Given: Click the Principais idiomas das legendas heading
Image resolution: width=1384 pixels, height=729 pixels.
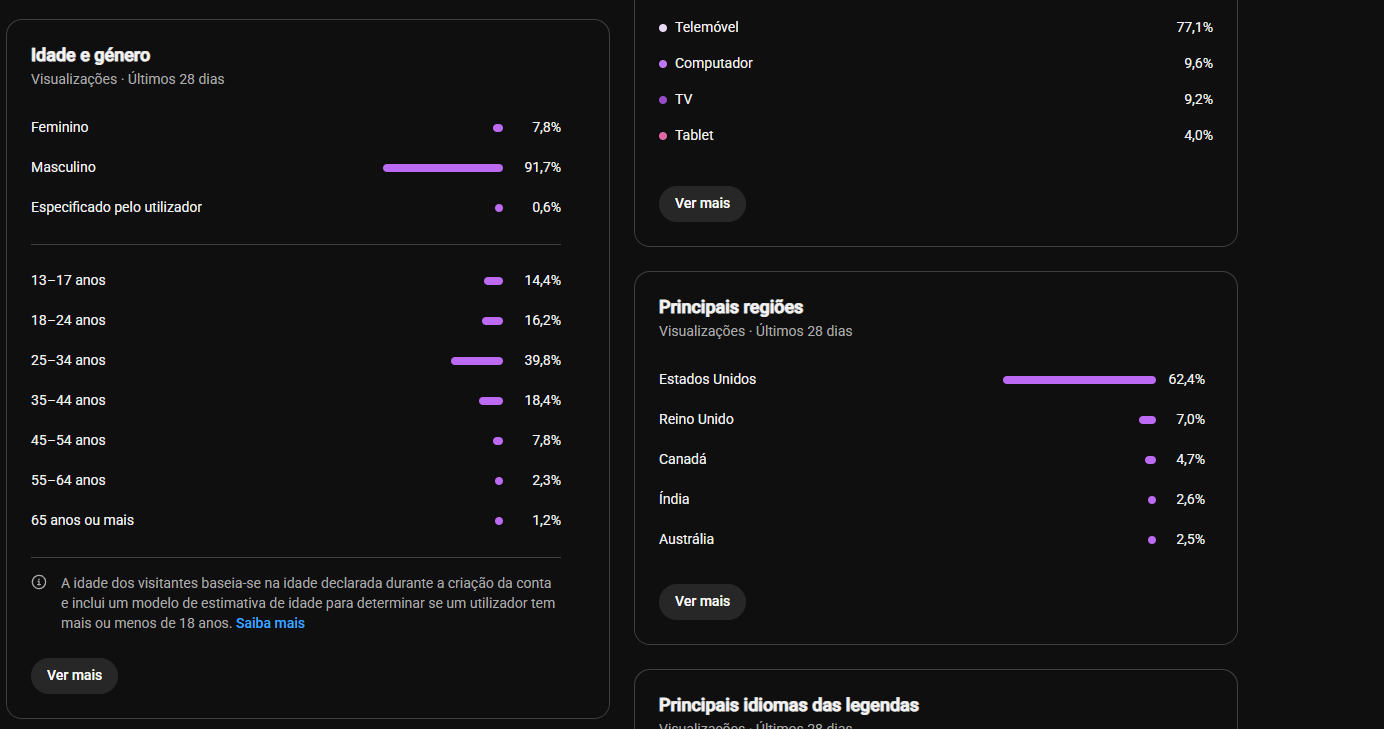Looking at the screenshot, I should (x=789, y=705).
